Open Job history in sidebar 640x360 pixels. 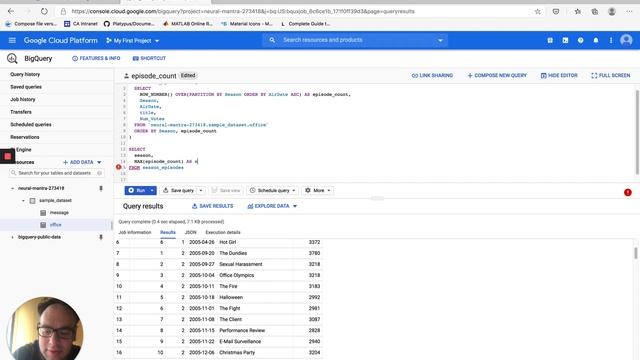click(23, 99)
